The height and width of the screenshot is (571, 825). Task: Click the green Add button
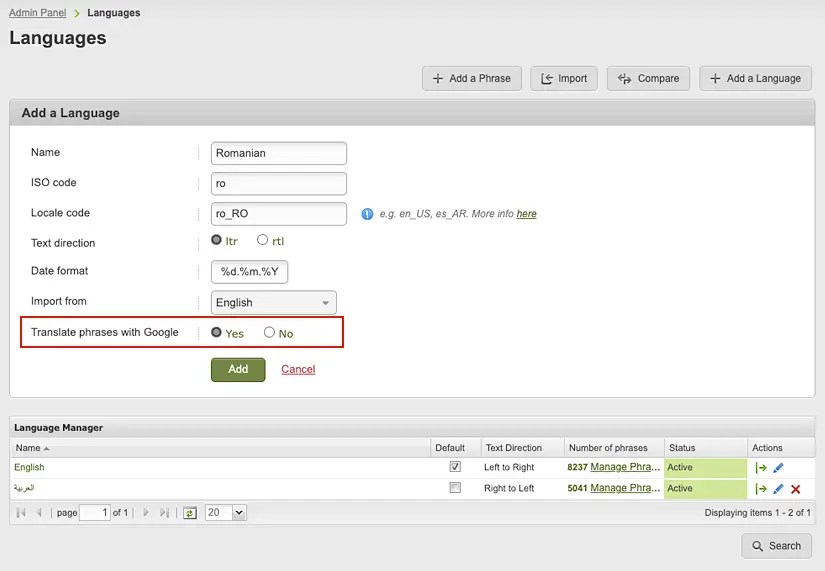tap(238, 369)
